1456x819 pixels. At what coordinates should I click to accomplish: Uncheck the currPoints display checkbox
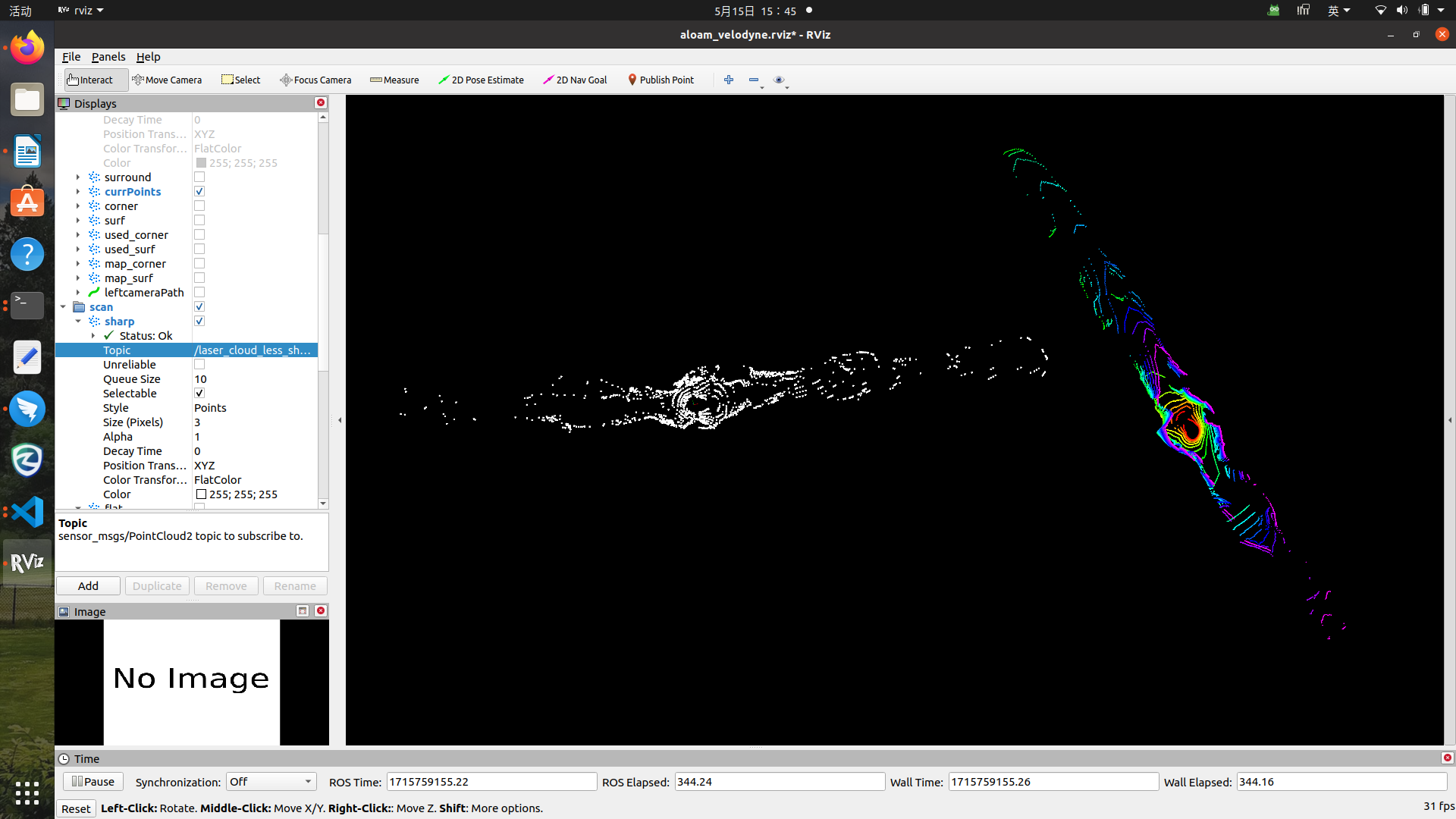click(x=199, y=192)
